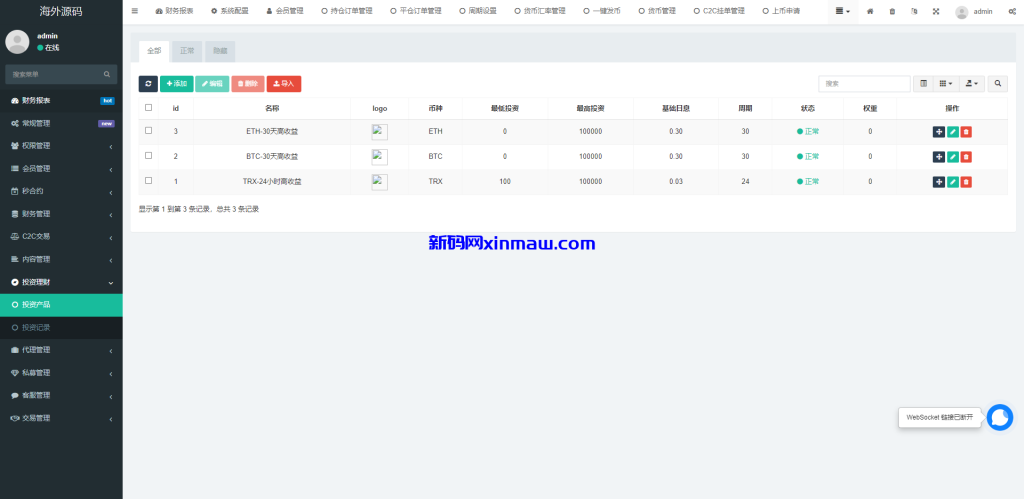The image size is (1024, 499).
Task: Click the green 添加 button
Action: point(176,84)
